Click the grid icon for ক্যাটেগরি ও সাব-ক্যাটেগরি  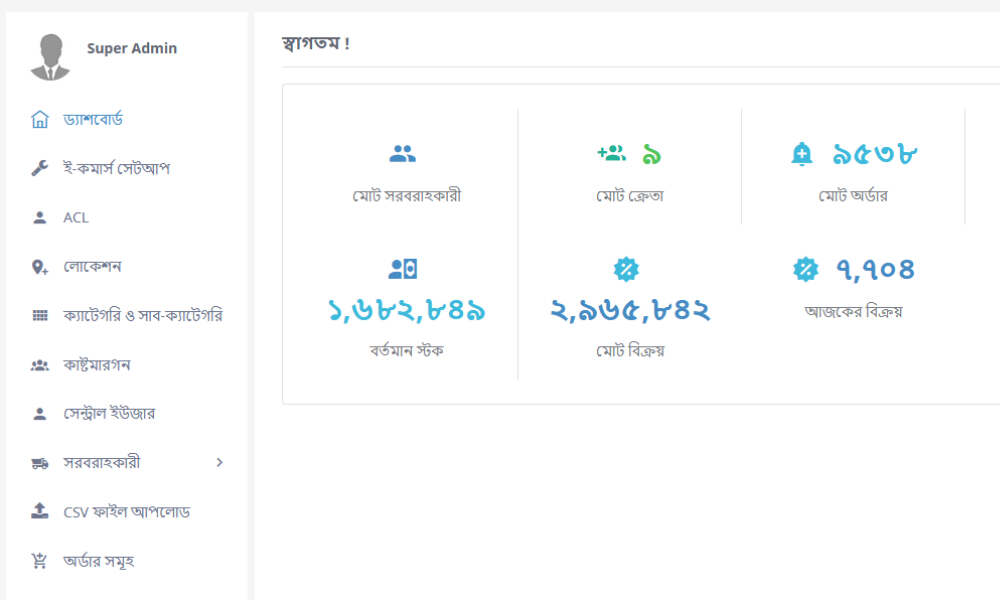[40, 316]
